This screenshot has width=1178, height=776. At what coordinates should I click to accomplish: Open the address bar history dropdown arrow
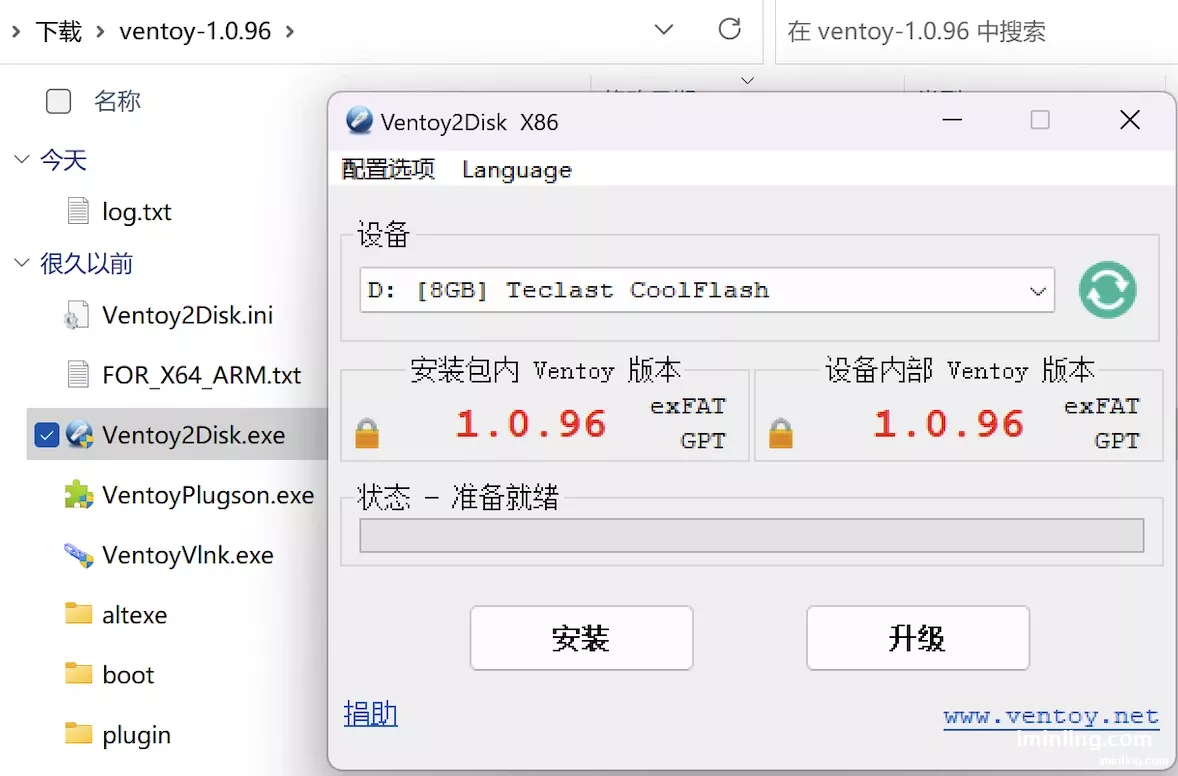coord(663,30)
